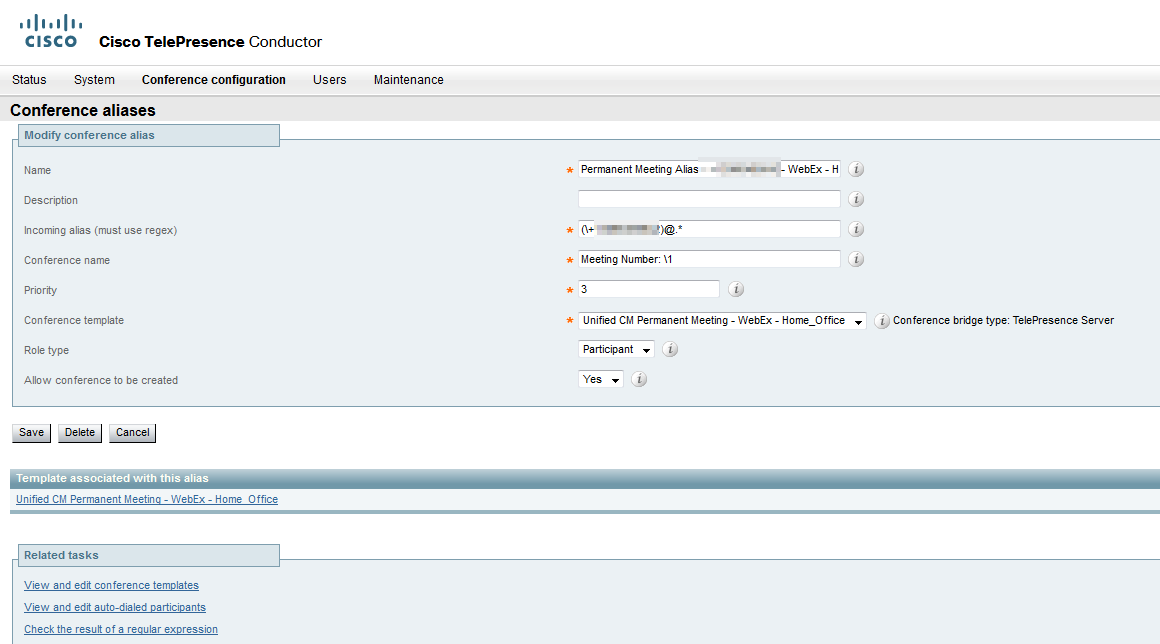1160x644 pixels.
Task: Click the info icon next to Priority
Action: [736, 289]
